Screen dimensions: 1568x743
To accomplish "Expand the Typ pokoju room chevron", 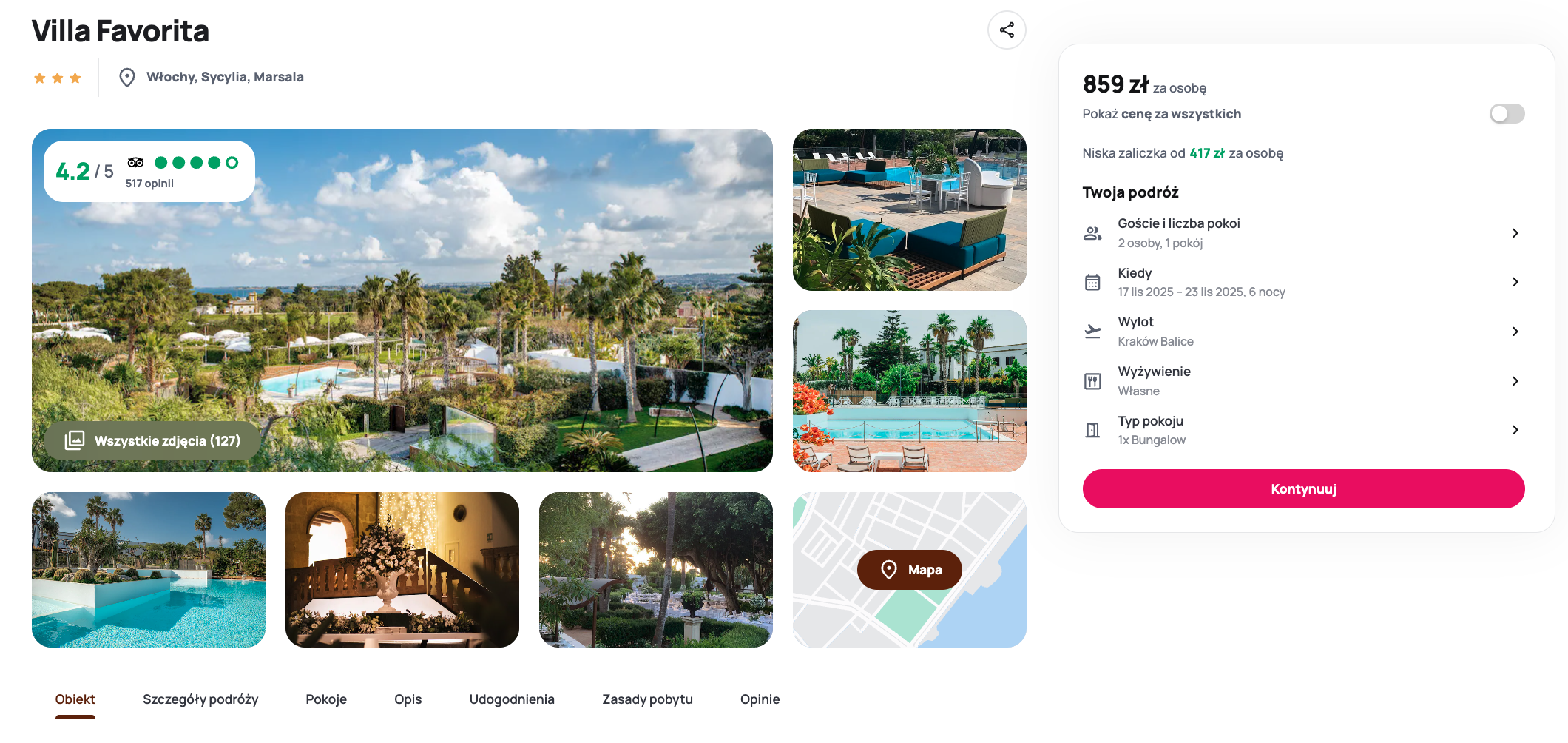I will pos(1515,430).
